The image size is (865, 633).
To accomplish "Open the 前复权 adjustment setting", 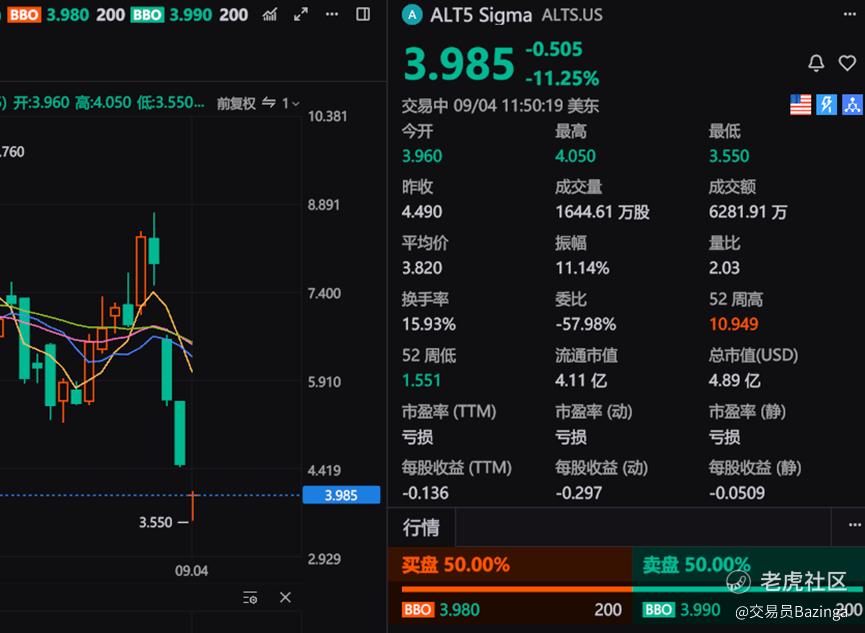I will [x=236, y=103].
